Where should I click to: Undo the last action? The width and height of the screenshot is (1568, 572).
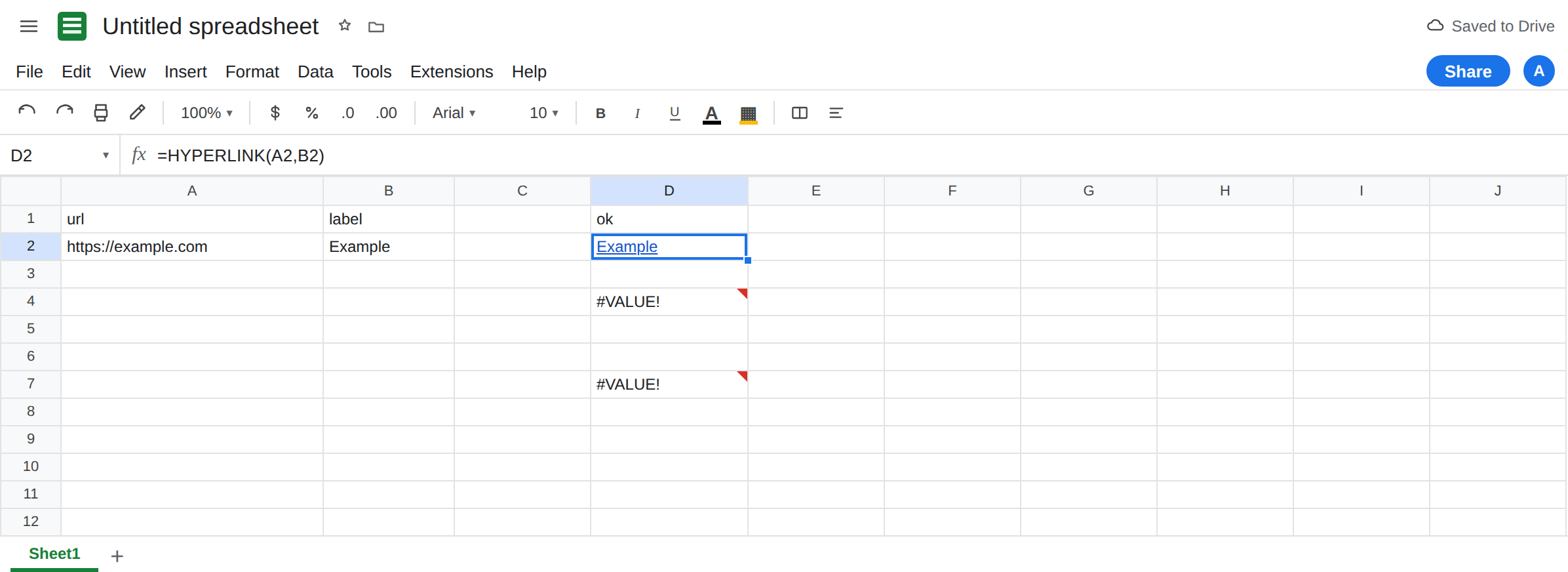(x=27, y=112)
